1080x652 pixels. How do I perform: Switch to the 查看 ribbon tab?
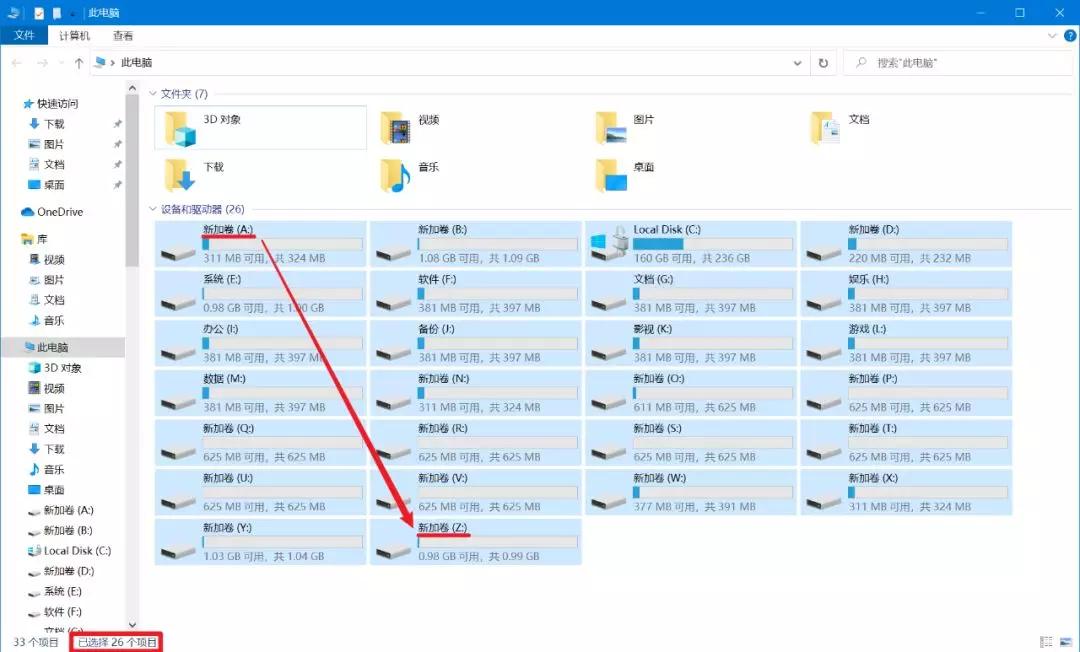click(123, 35)
